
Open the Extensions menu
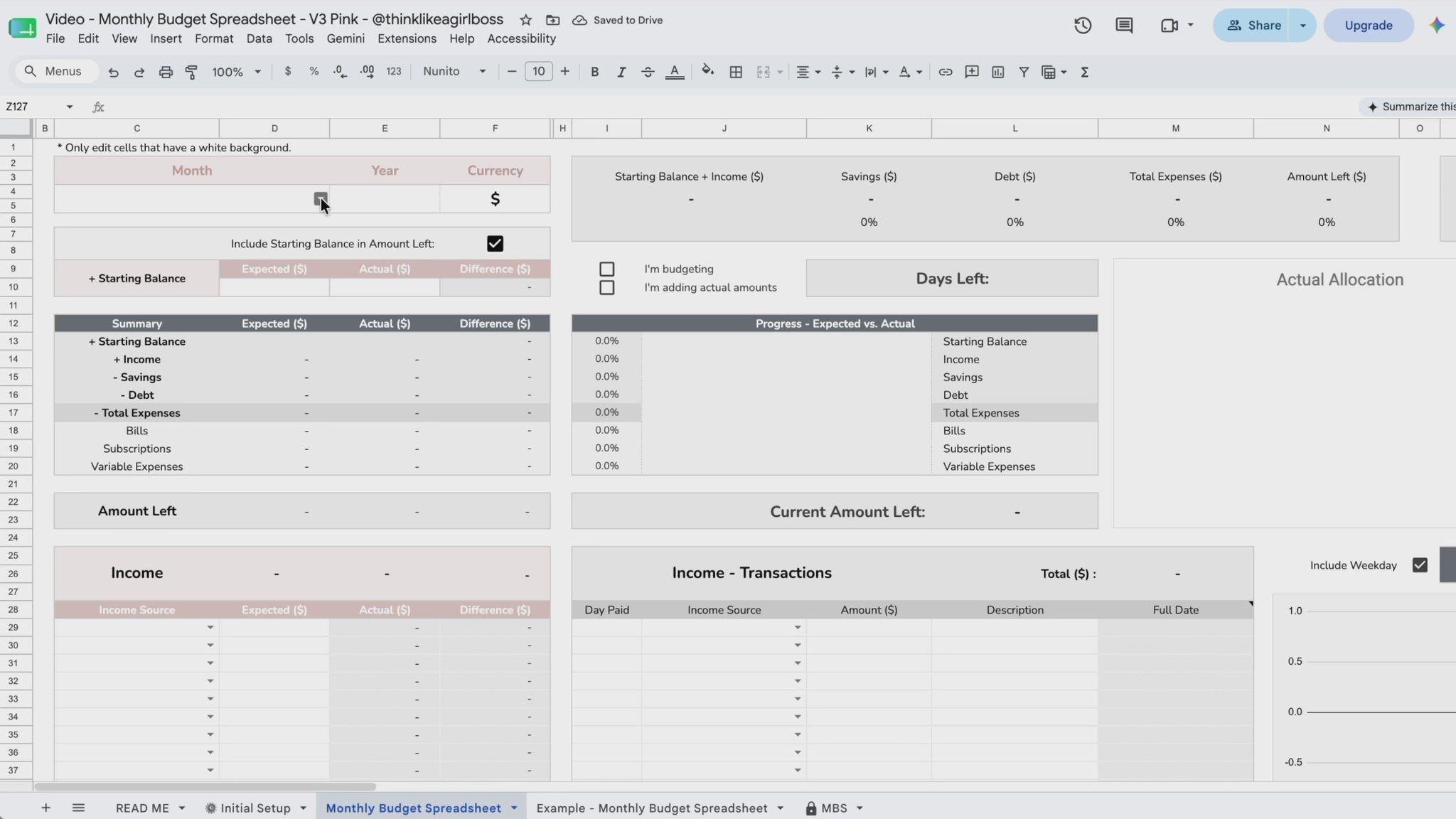tap(407, 38)
